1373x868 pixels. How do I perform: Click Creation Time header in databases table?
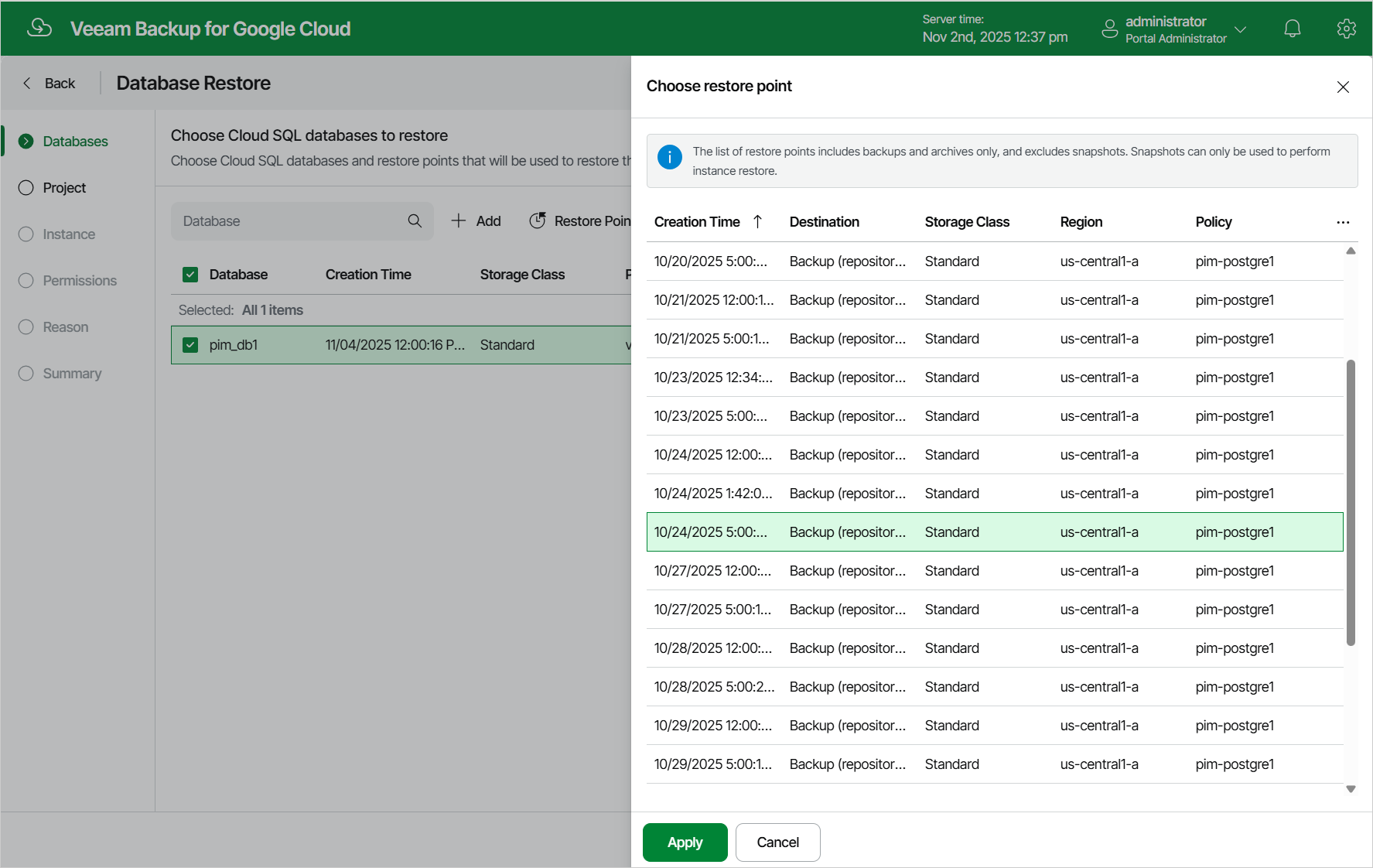coord(368,275)
